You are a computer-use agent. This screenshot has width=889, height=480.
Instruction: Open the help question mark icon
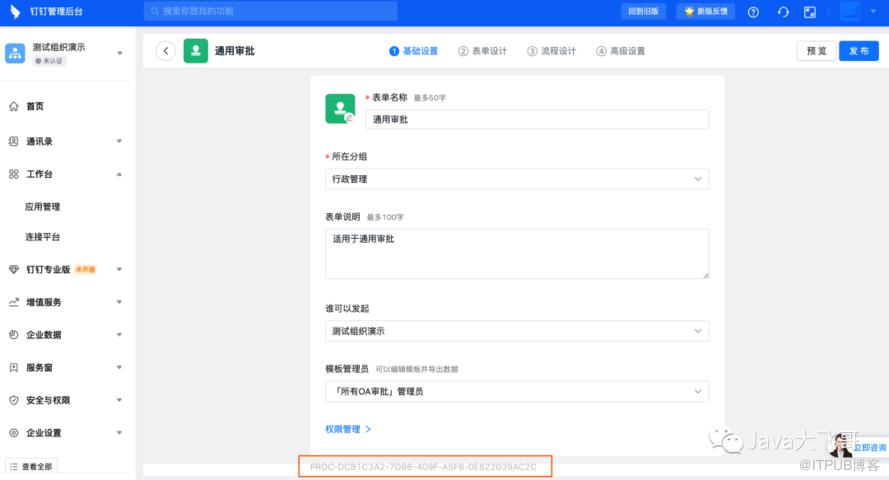pos(753,12)
